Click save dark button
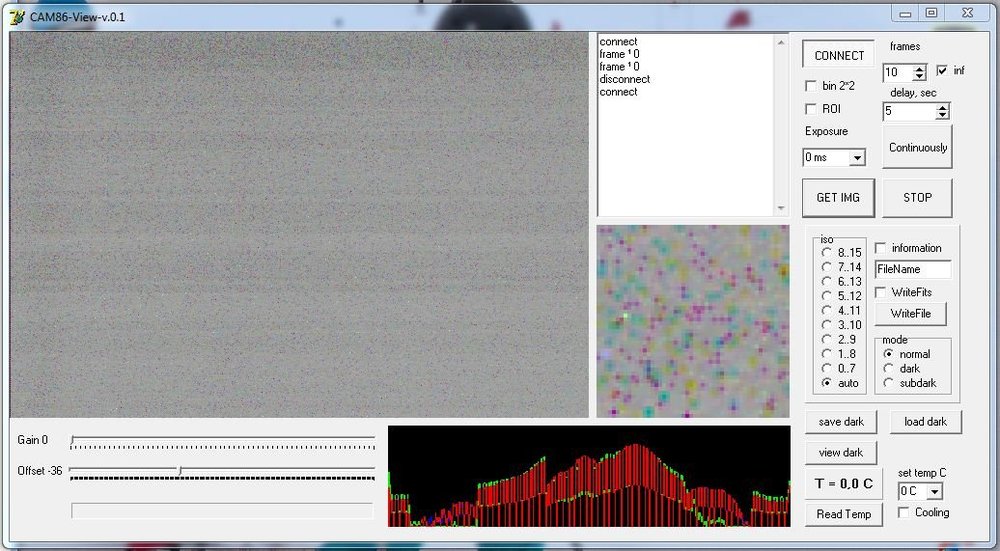Viewport: 1000px width, 551px height. pos(841,422)
